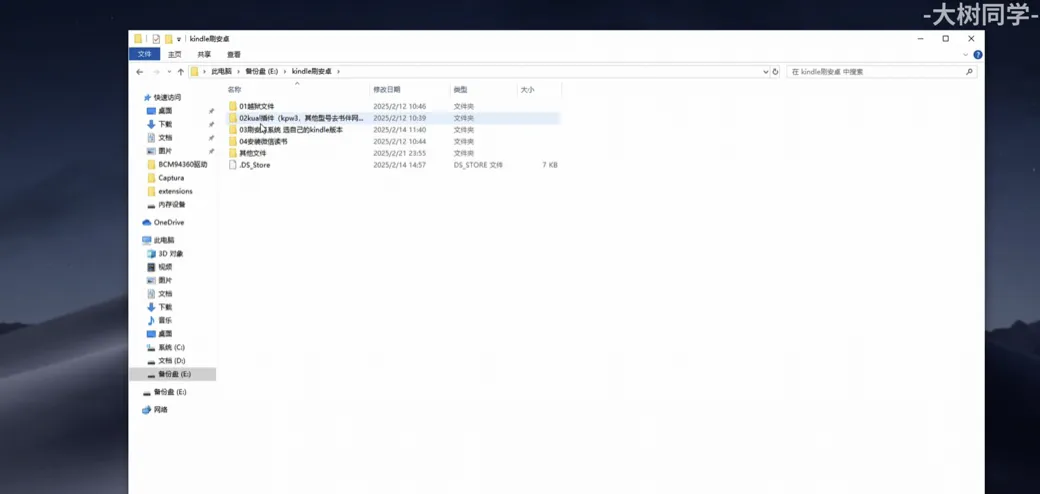The width and height of the screenshot is (1040, 494).
Task: Click the Properties checkmark icon in title bar
Action: click(157, 39)
